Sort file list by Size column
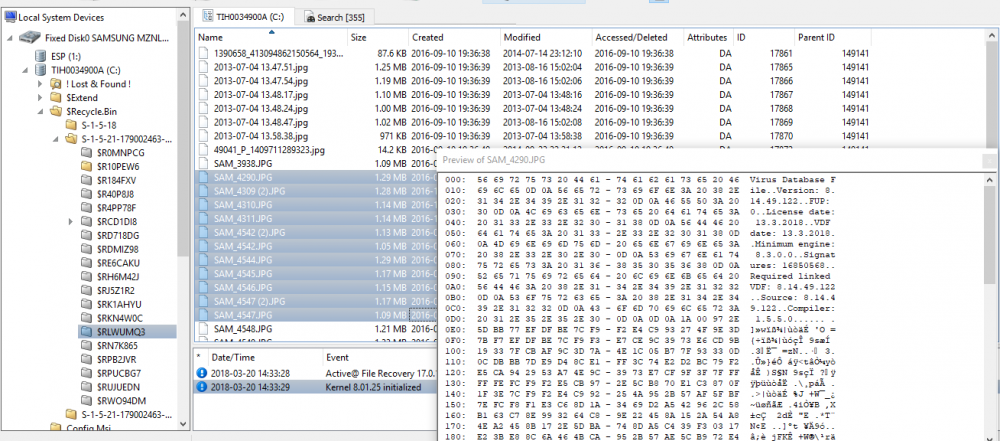Screen dimensions: 1000x441 tap(378, 38)
